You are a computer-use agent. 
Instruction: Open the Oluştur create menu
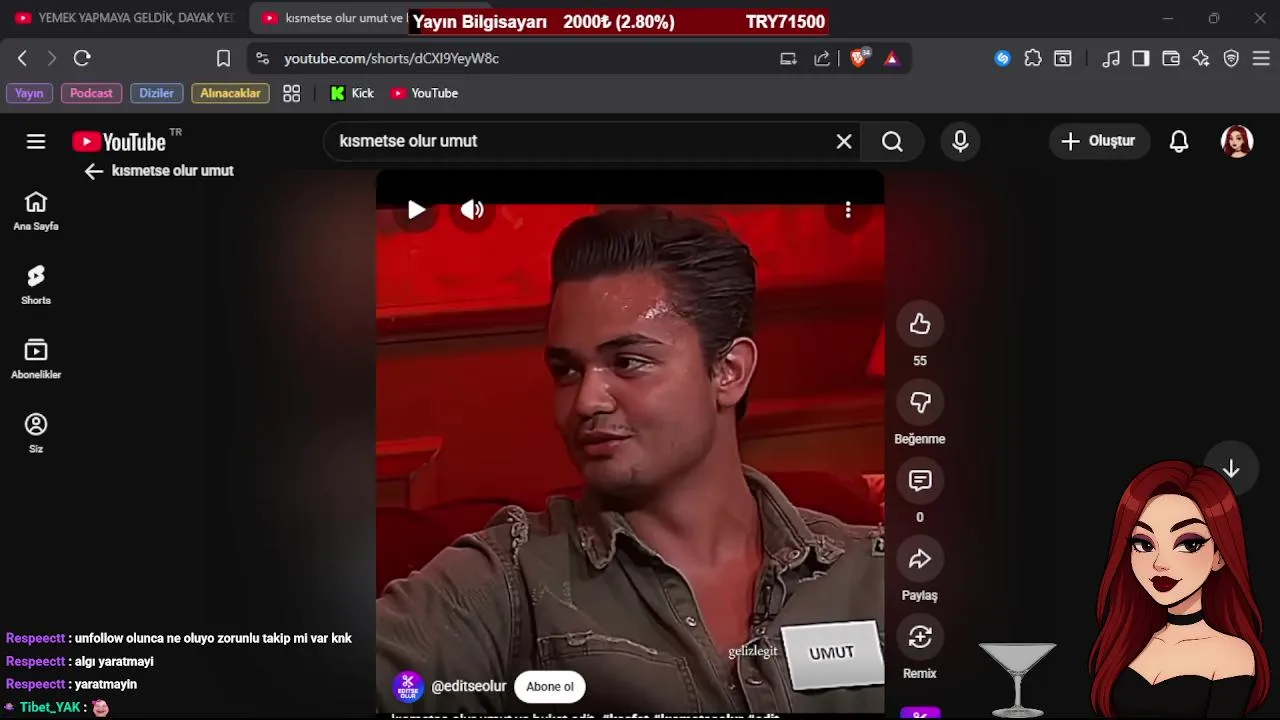(x=1099, y=141)
